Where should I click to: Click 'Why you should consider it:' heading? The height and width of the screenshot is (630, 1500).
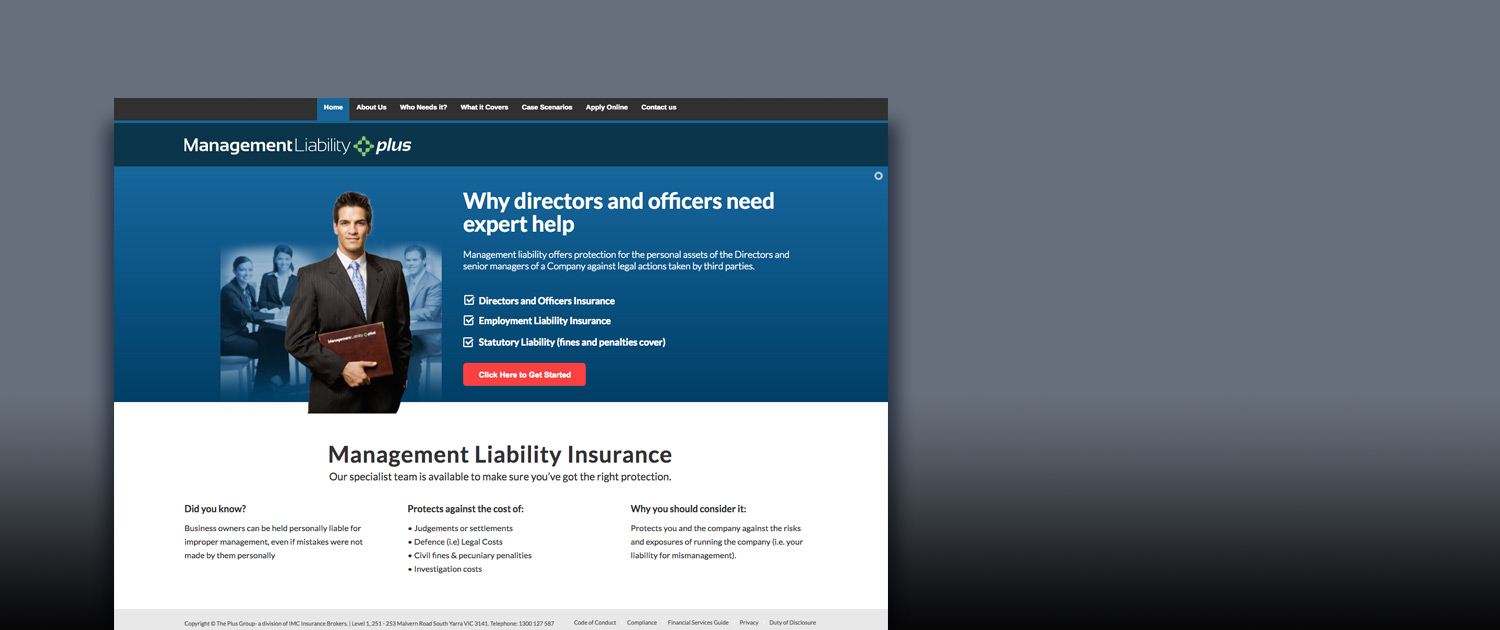tap(688, 509)
